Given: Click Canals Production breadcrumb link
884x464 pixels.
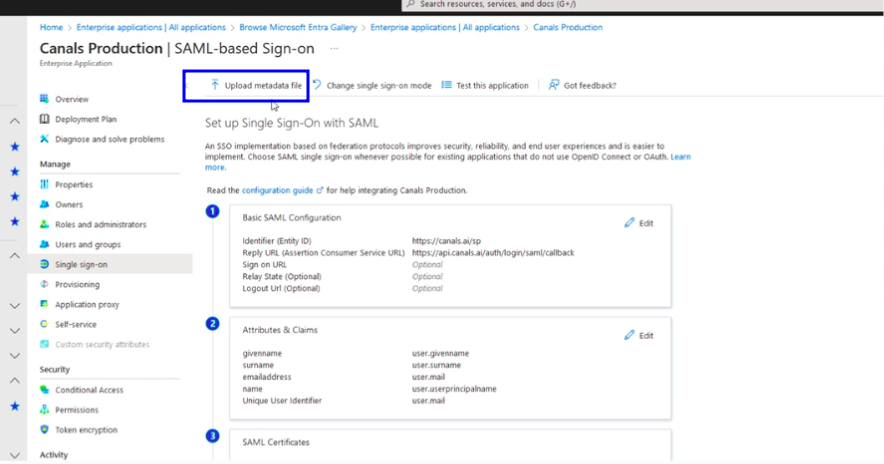Looking at the screenshot, I should coord(568,27).
